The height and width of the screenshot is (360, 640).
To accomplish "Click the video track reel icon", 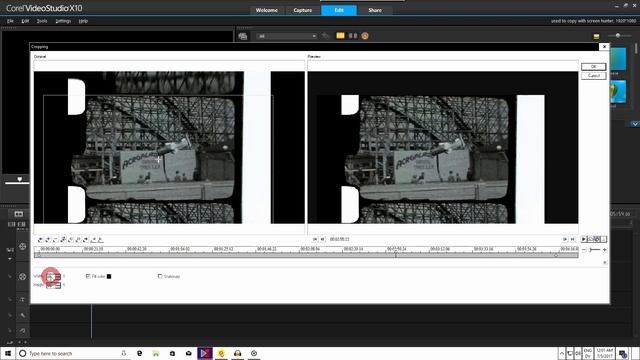I will [x=22, y=247].
